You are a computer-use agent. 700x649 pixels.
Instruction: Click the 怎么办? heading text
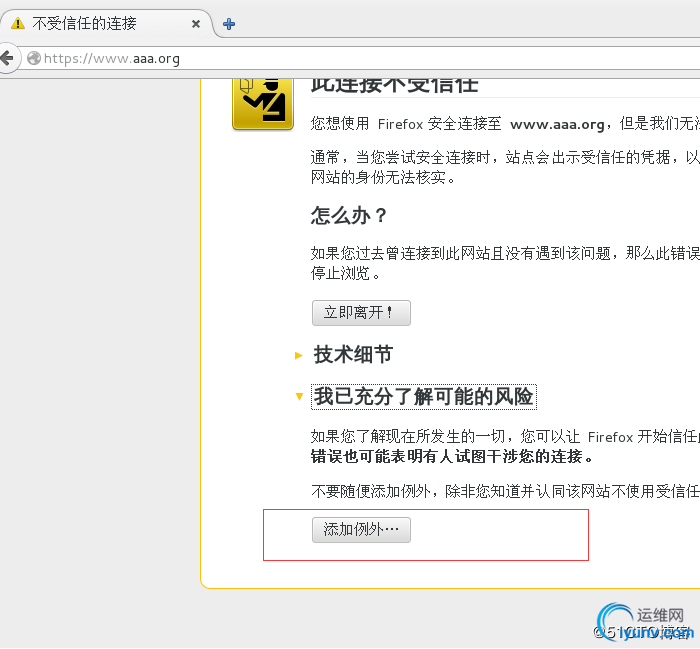click(349, 216)
